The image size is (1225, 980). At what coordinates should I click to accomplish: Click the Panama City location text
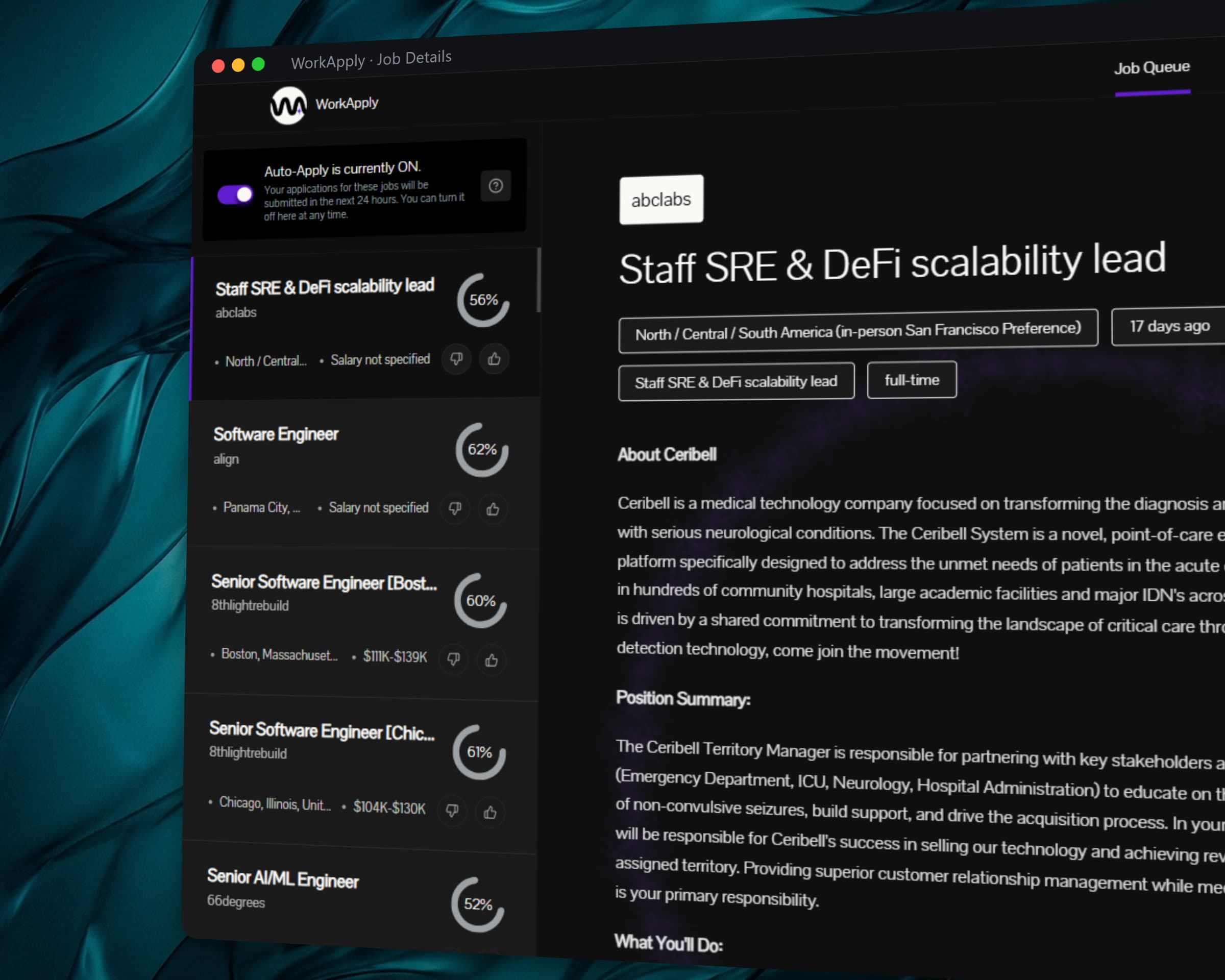(262, 507)
